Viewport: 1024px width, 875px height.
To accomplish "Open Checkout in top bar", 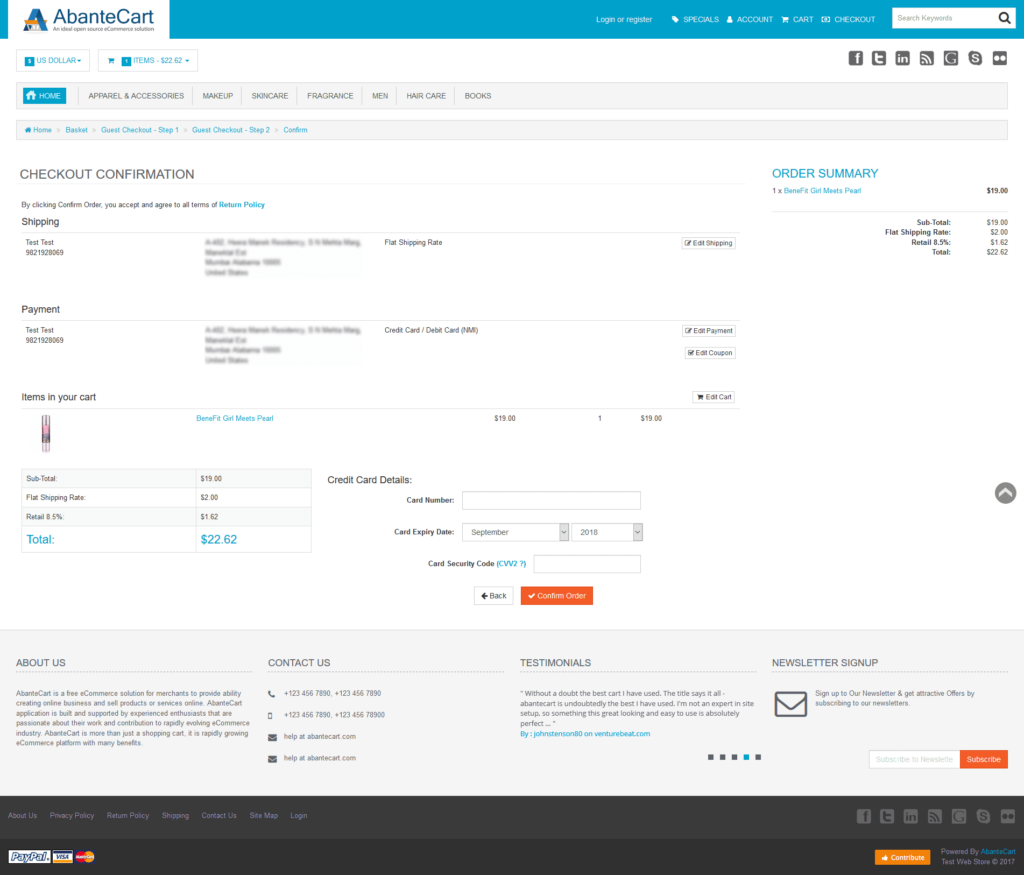I will pyautogui.click(x=848, y=20).
